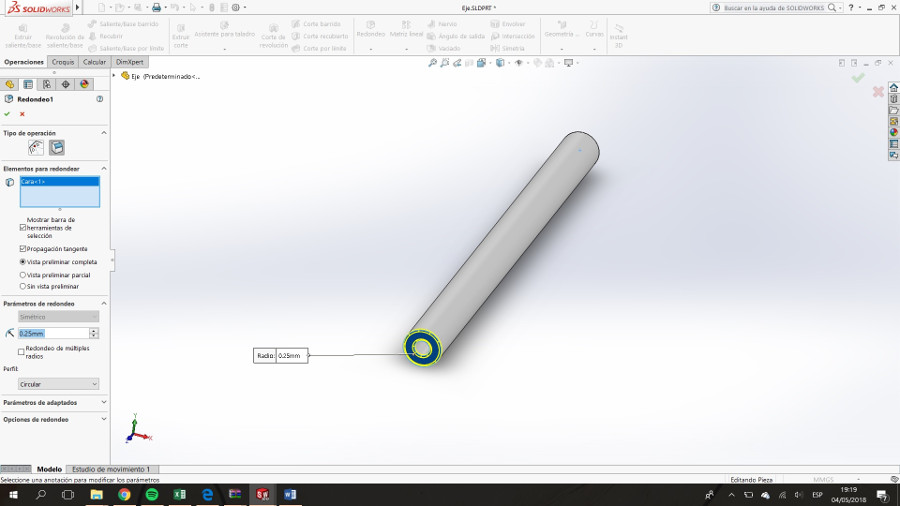Click the radius value spinner arrows
Viewport: 900px width, 506px height.
click(94, 333)
